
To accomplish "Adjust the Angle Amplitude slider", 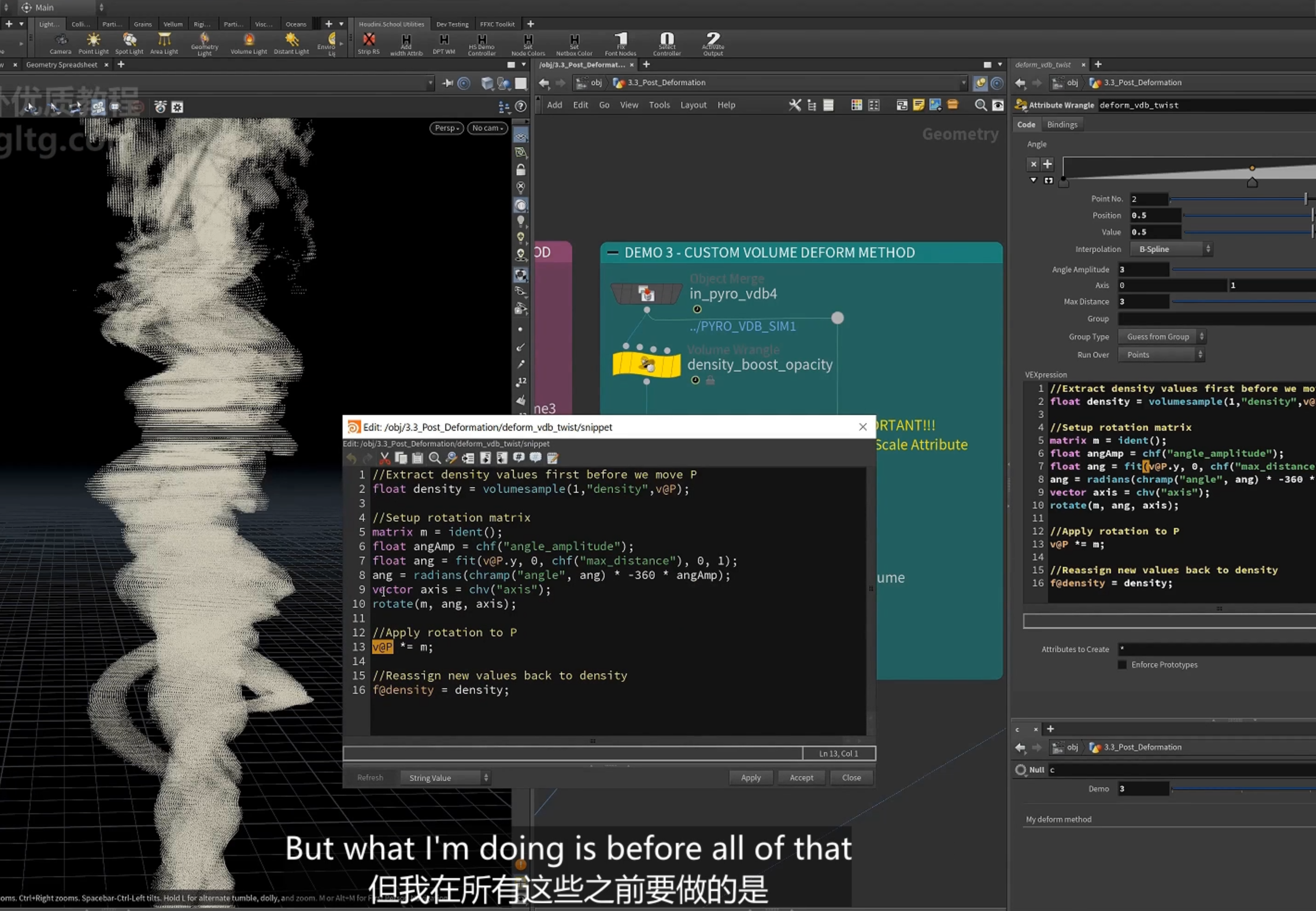I will (1243, 270).
